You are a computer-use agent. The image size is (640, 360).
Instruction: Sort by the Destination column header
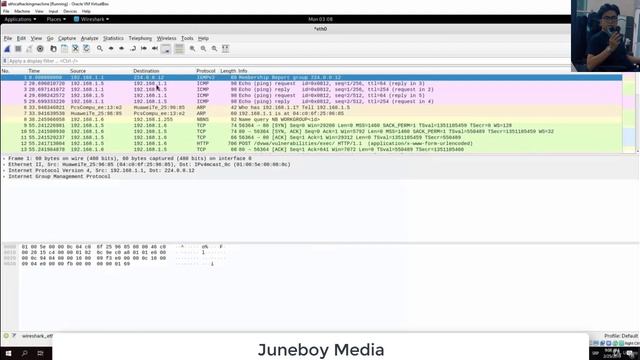pyautogui.click(x=146, y=71)
